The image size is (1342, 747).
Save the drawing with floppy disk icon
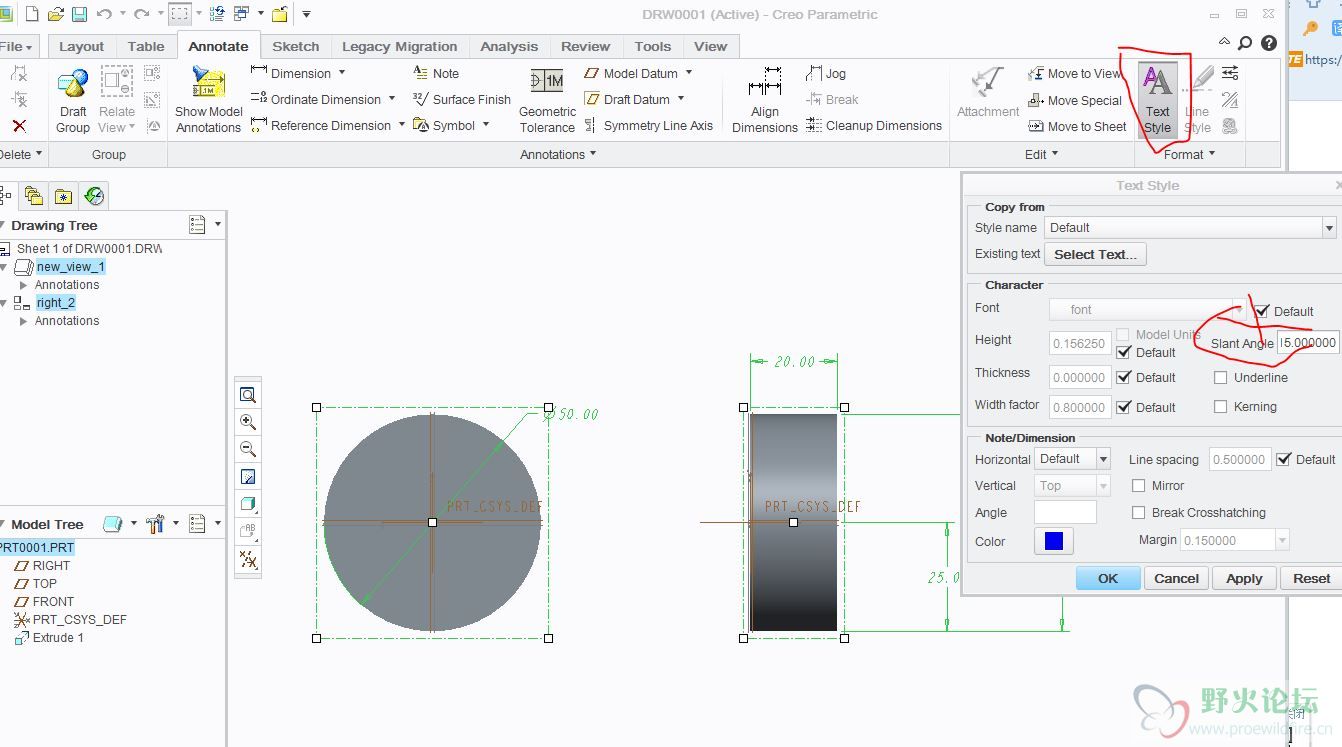pyautogui.click(x=79, y=14)
